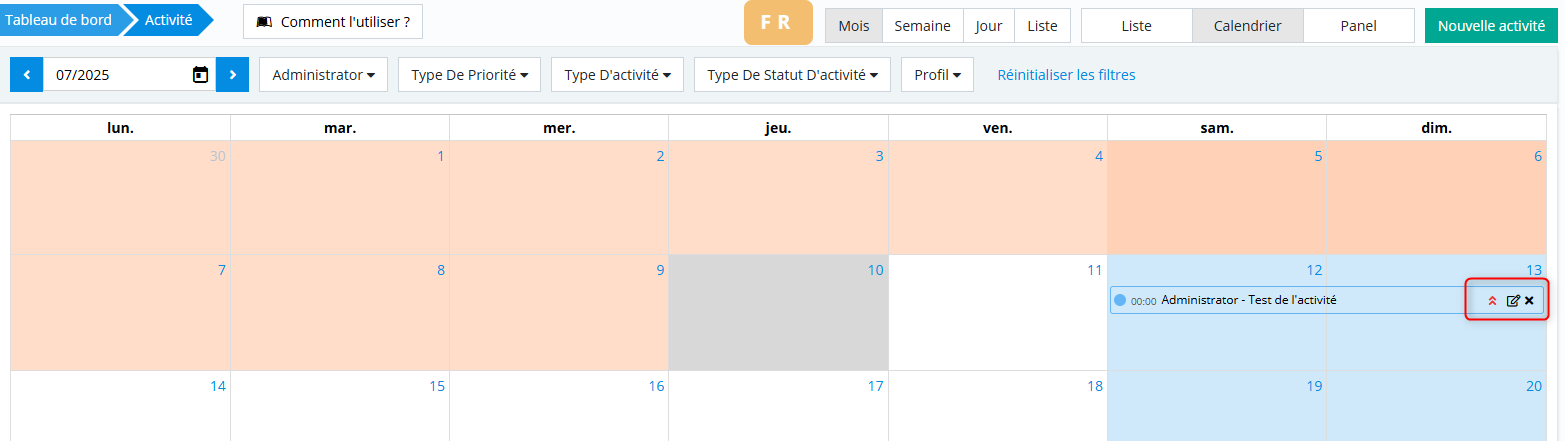This screenshot has height=441, width=1565.
Task: Open the Type De Priorité dropdown
Action: click(x=469, y=75)
